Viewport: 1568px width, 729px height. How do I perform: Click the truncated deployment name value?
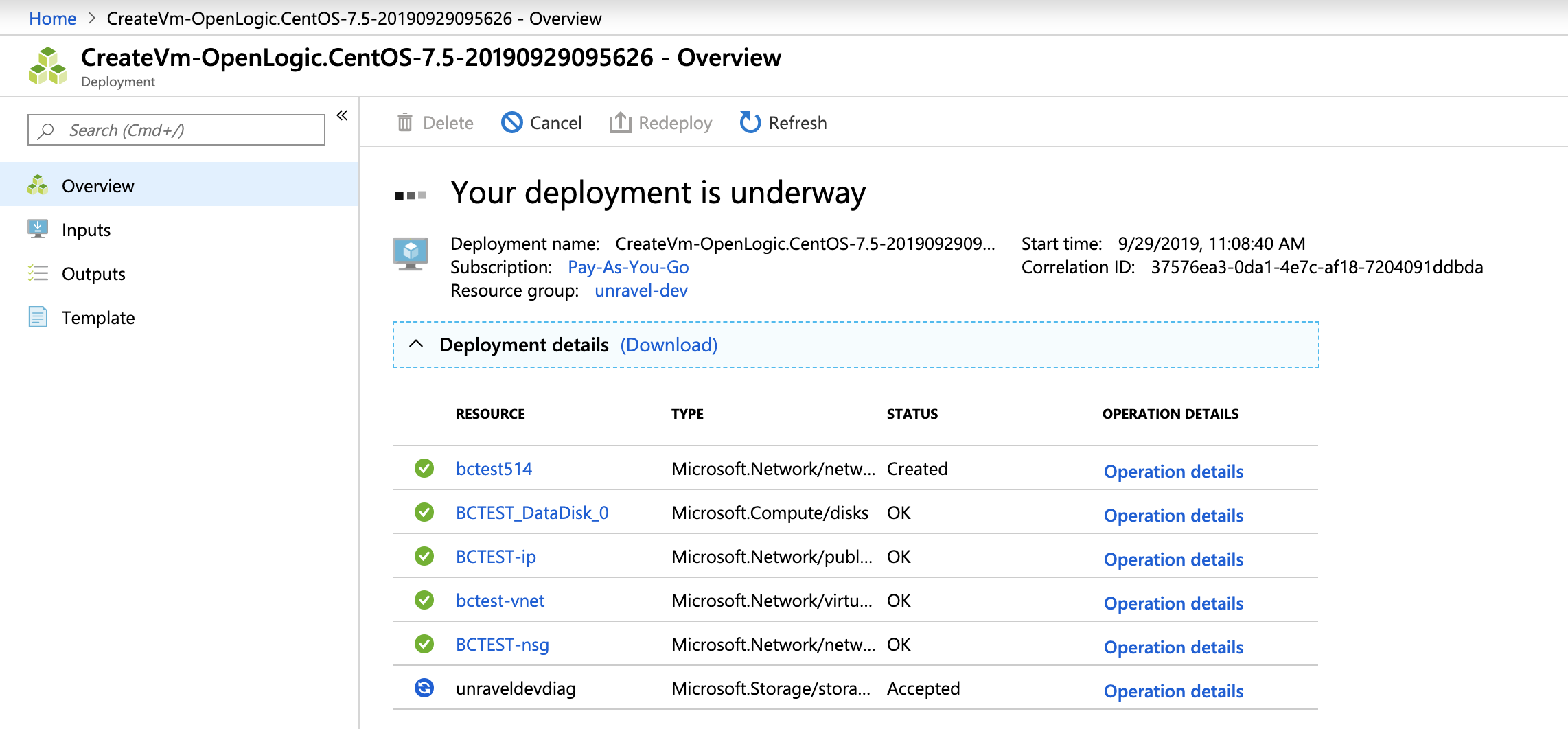(x=805, y=244)
